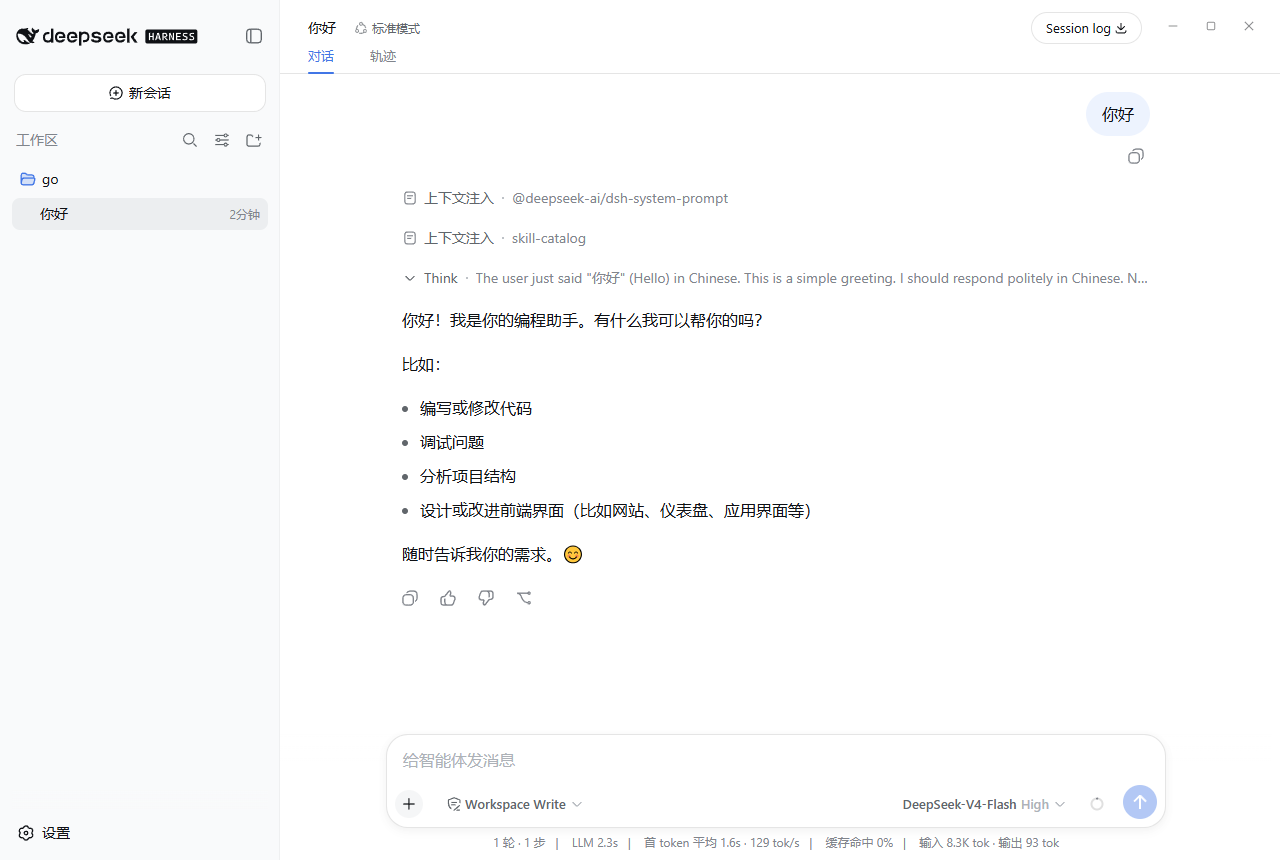
Task: Open 设置 settings at bottom left
Action: point(45,833)
